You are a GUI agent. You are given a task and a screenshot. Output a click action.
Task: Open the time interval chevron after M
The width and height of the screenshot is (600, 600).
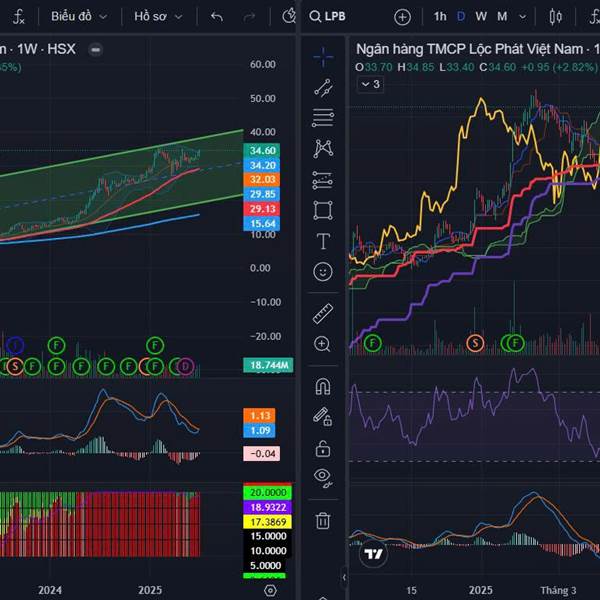coord(522,17)
